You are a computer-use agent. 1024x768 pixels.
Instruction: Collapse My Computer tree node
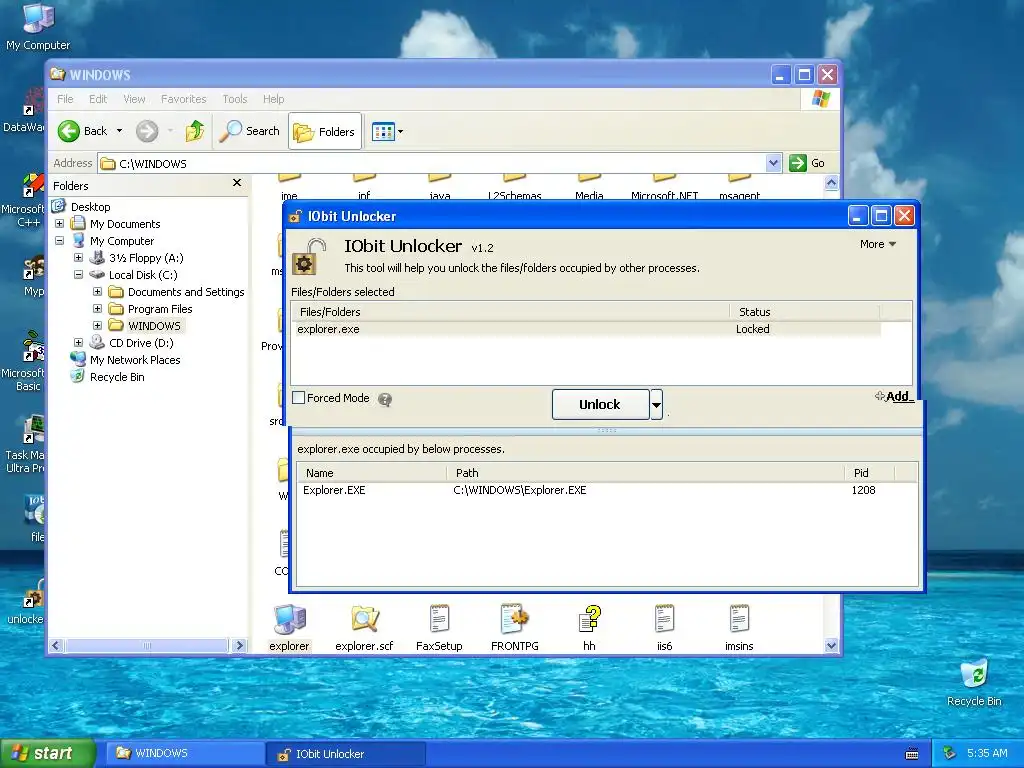click(59, 241)
